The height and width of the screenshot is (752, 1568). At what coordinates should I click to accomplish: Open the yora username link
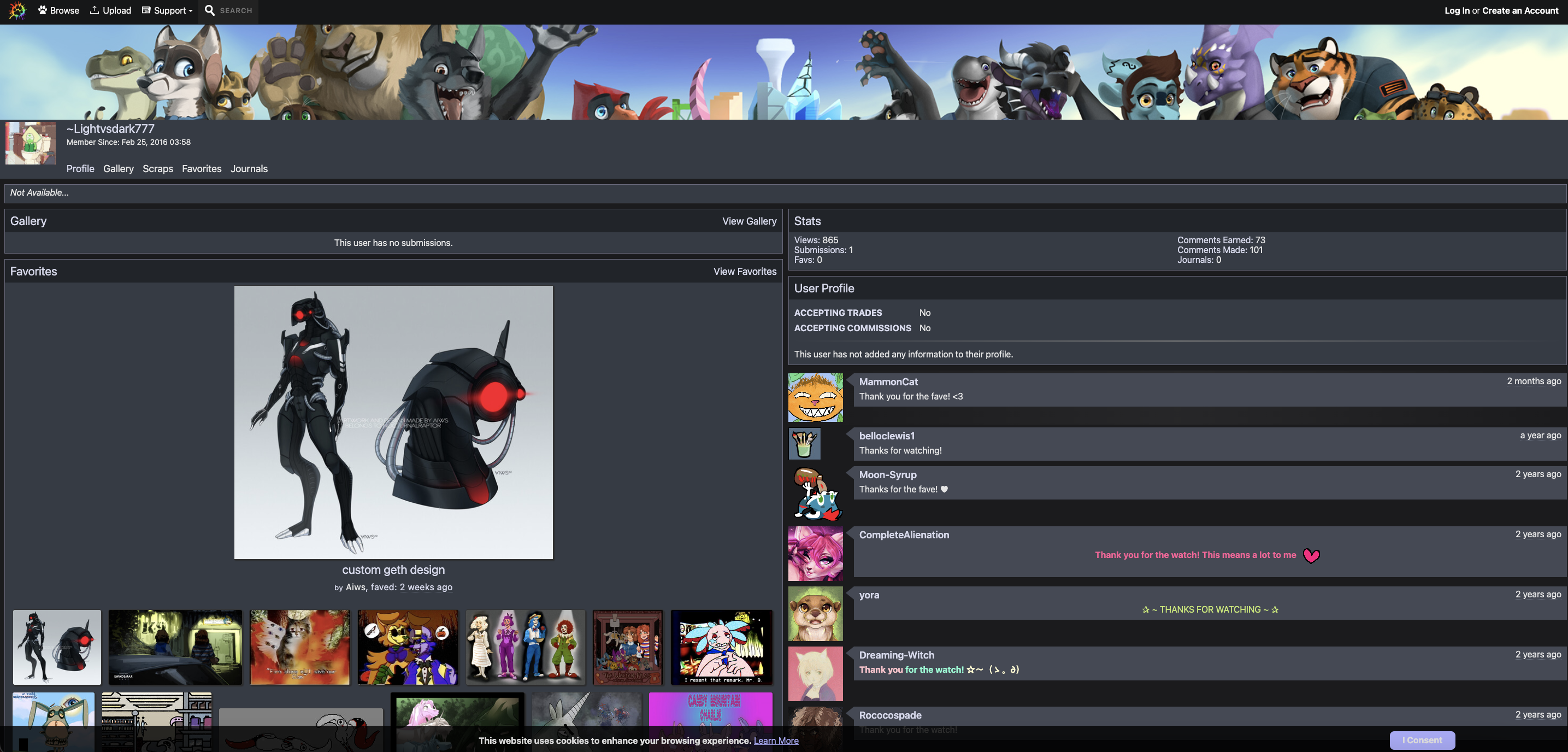coord(869,595)
